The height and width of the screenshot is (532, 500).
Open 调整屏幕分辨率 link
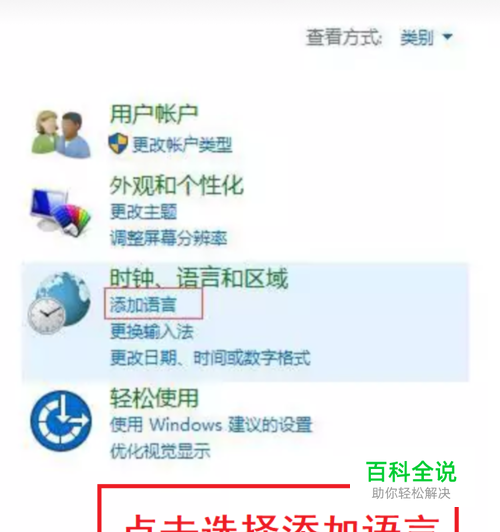click(169, 238)
